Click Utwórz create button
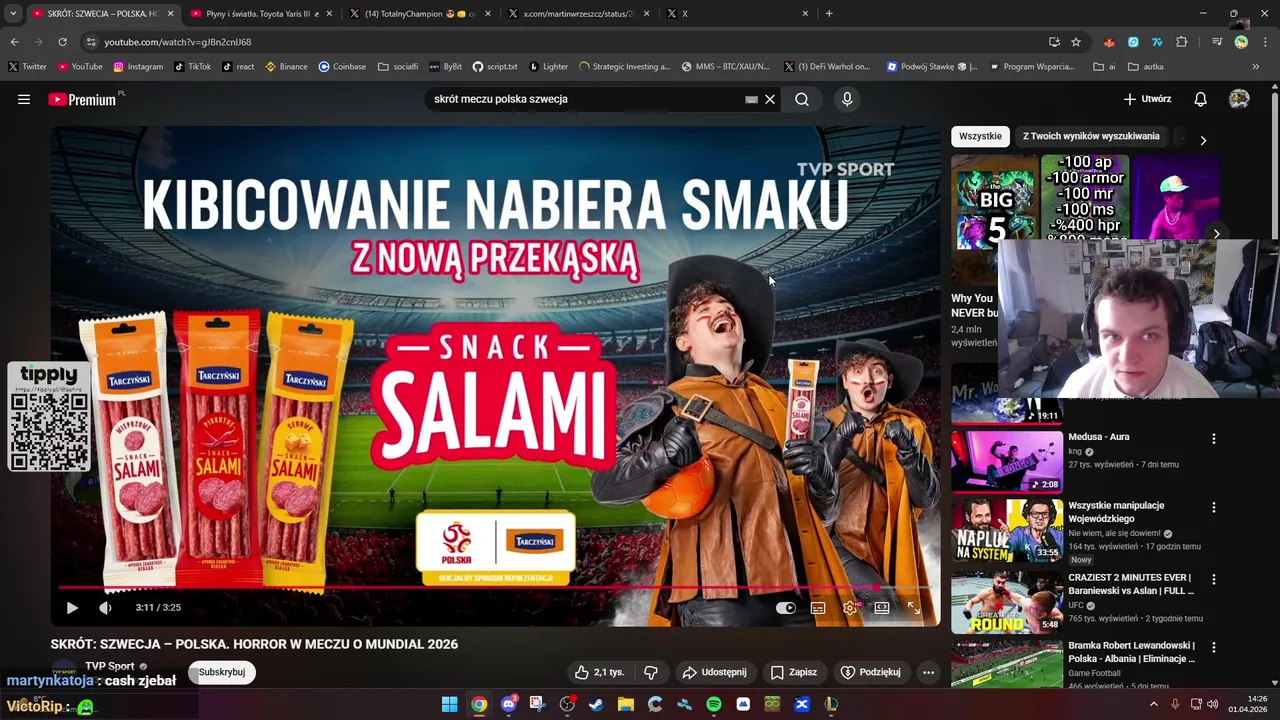1280x720 pixels. 1147,99
